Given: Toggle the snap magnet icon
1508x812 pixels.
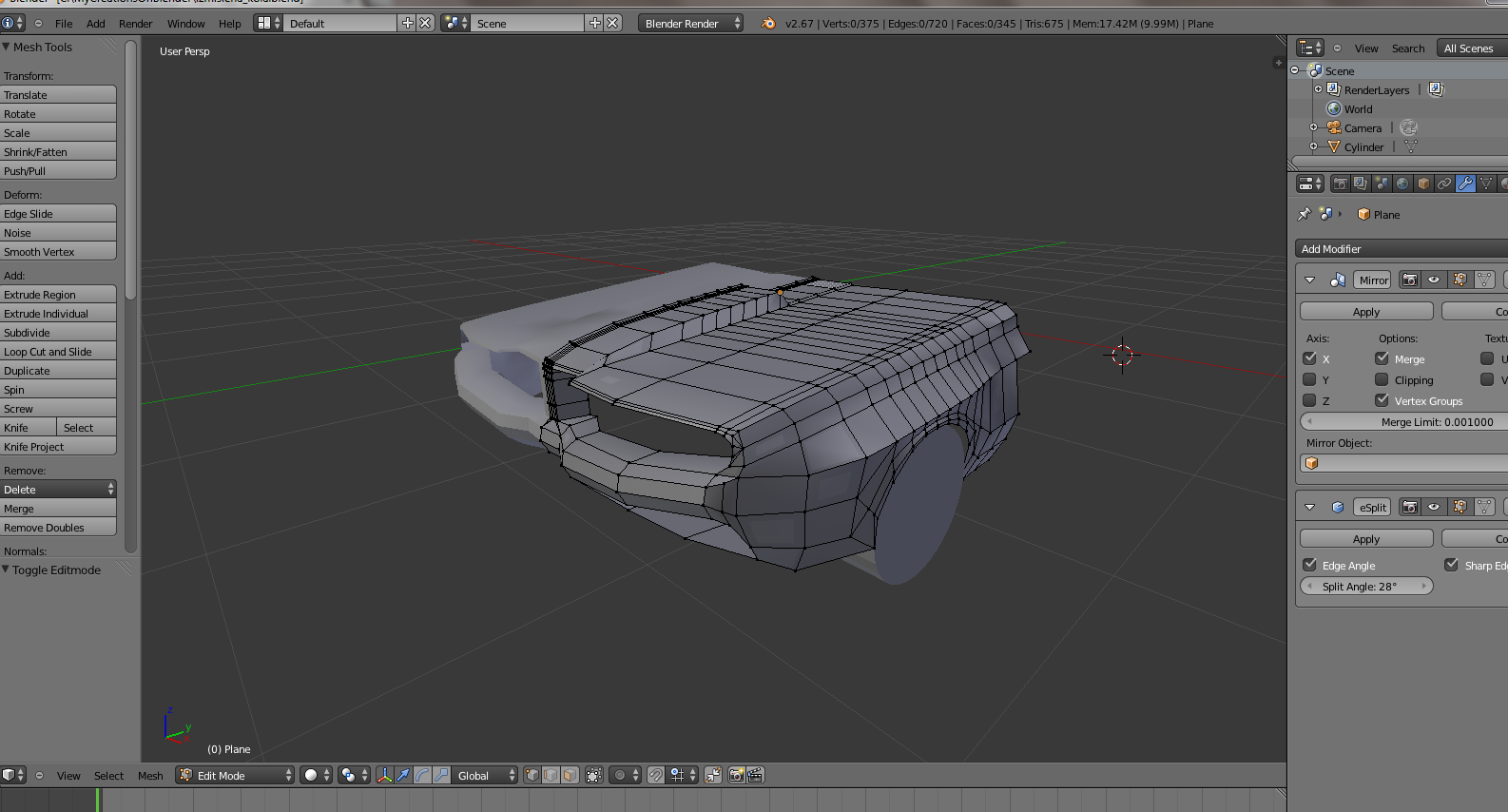Looking at the screenshot, I should click(x=656, y=775).
